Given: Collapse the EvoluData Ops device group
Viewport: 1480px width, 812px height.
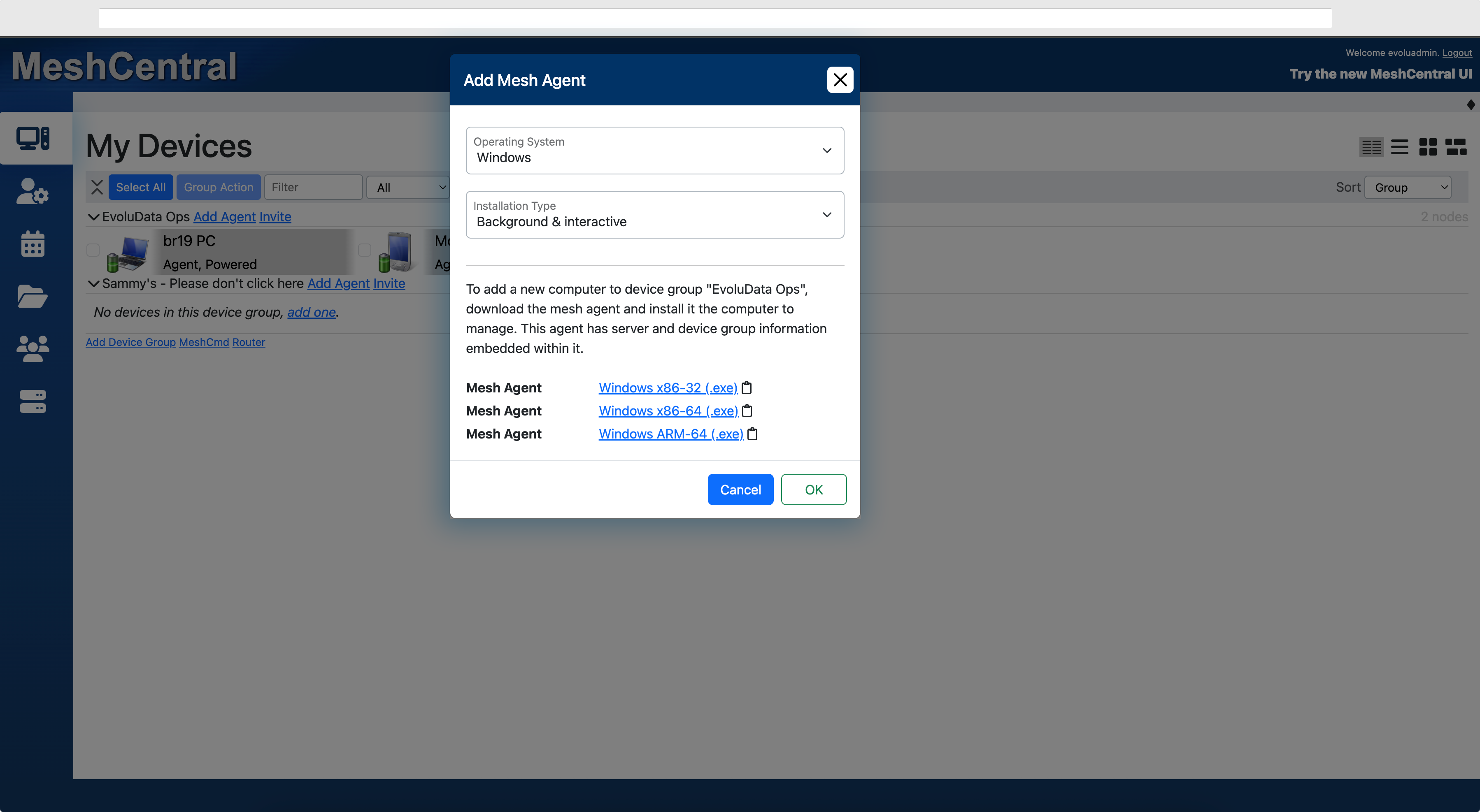Looking at the screenshot, I should [93, 217].
